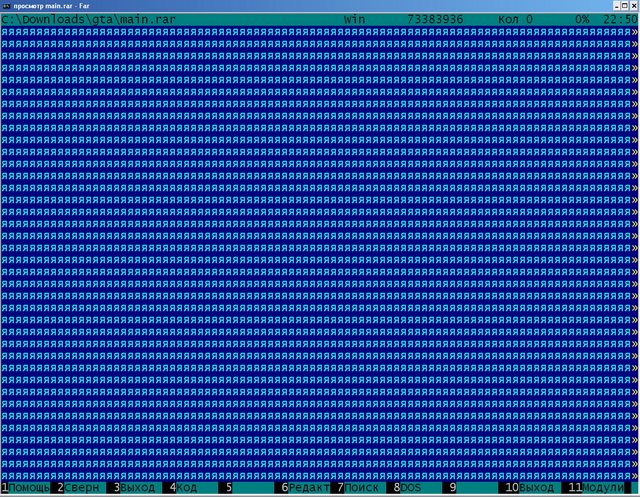This screenshot has height=497, width=640.
Task: Open the Far window system menu icon
Action: point(7,6)
